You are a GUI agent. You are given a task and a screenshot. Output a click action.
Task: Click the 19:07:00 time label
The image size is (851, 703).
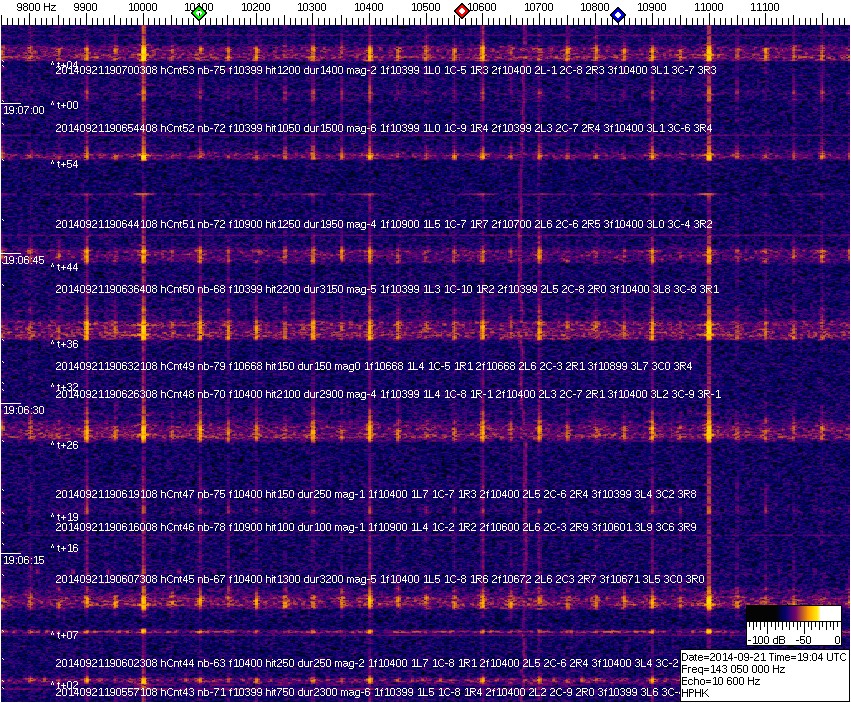tap(24, 111)
